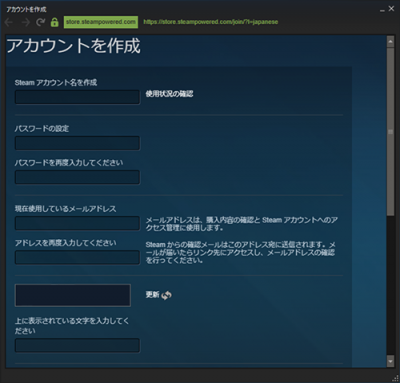Click the 現在使用しているメールアドレス email field
Viewport: 400px width, 383px height.
[77, 223]
